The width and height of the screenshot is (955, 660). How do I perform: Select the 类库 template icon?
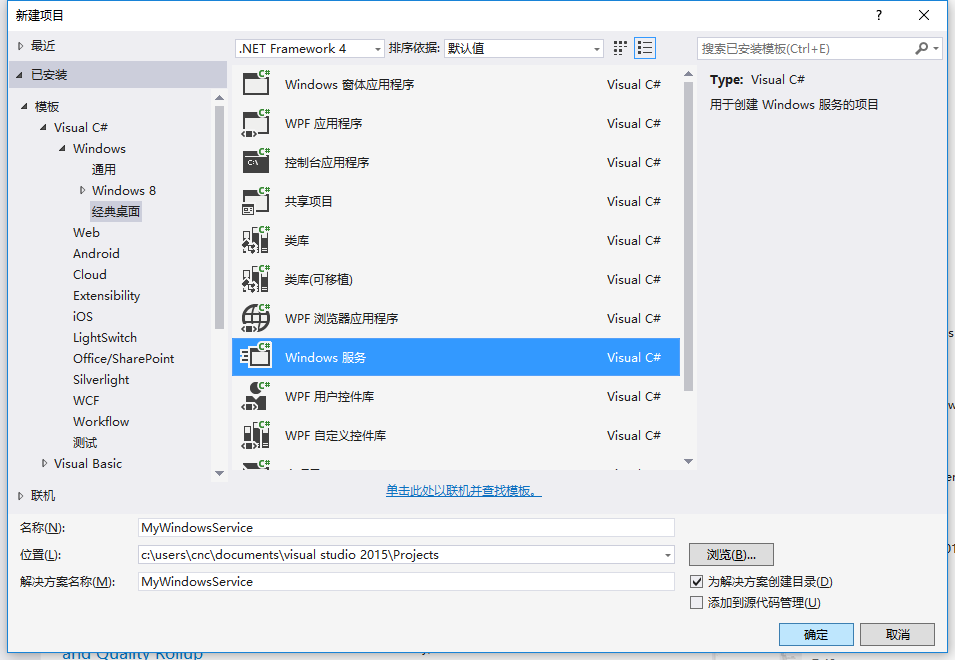coord(256,241)
